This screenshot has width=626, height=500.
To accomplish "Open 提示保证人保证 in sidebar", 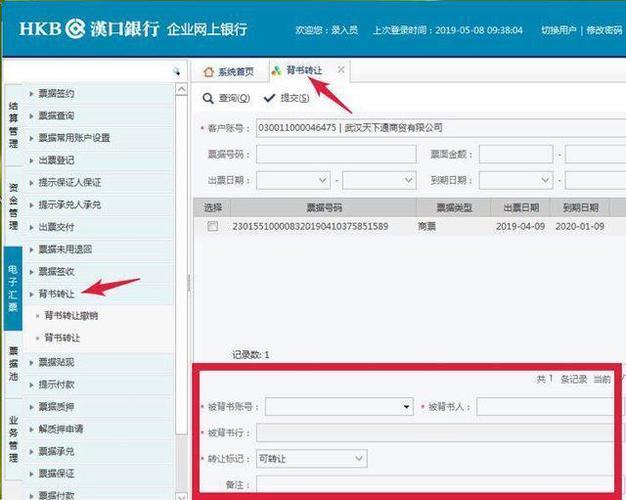I will [69, 183].
